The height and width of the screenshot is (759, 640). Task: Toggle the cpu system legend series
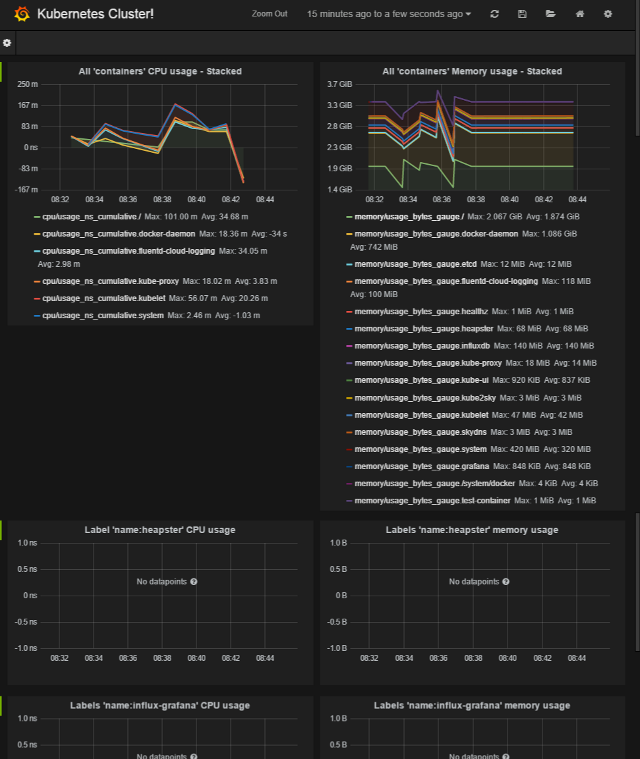pyautogui.click(x=103, y=316)
